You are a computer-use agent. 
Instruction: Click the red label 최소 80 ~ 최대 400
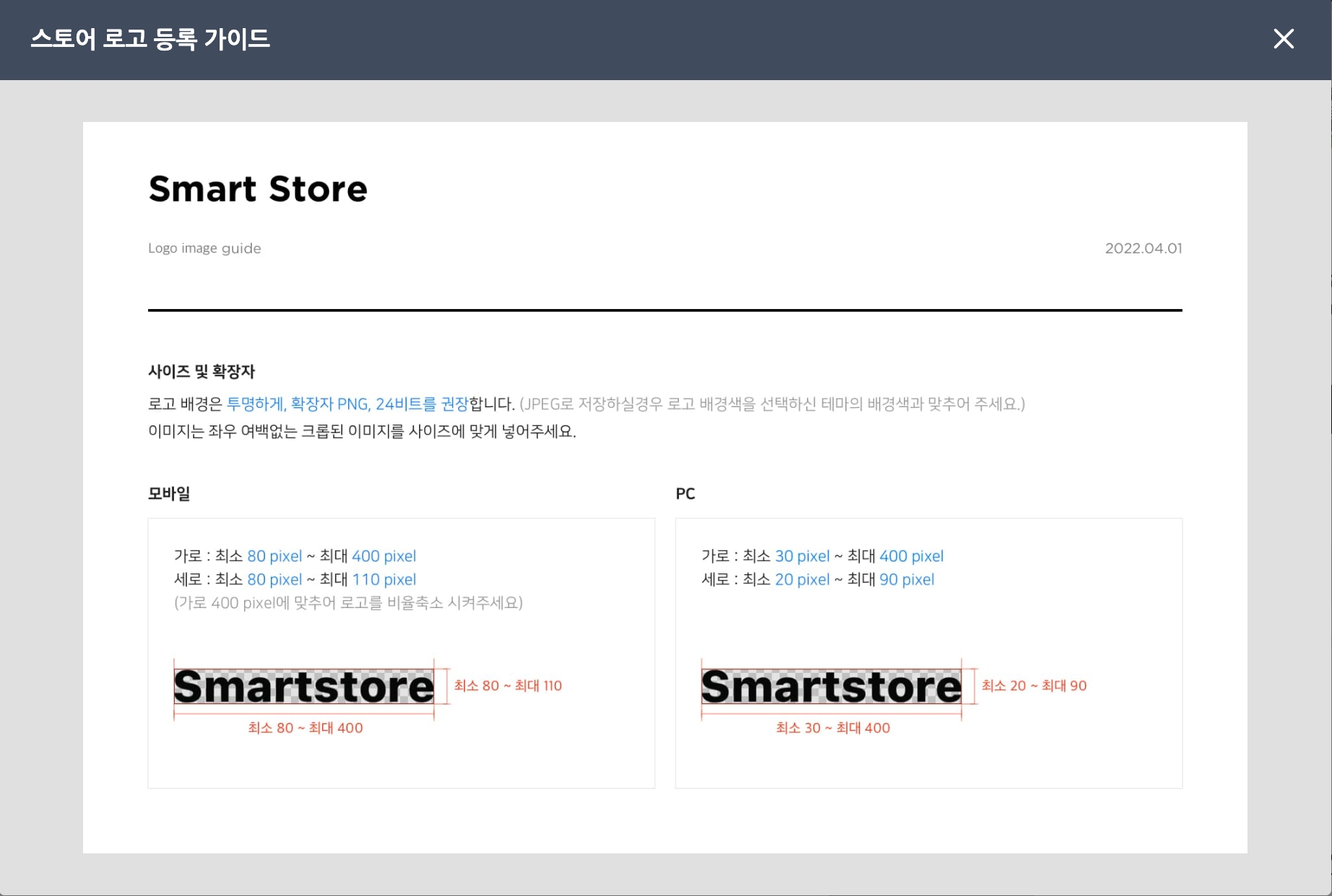tap(306, 728)
